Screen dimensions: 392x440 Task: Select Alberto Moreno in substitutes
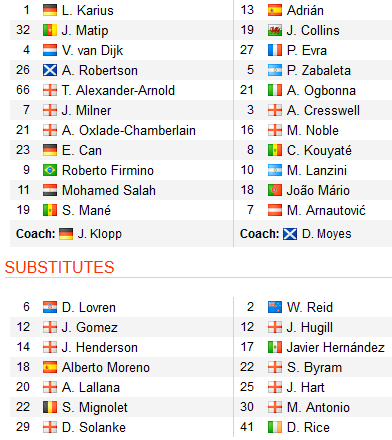(x=106, y=367)
